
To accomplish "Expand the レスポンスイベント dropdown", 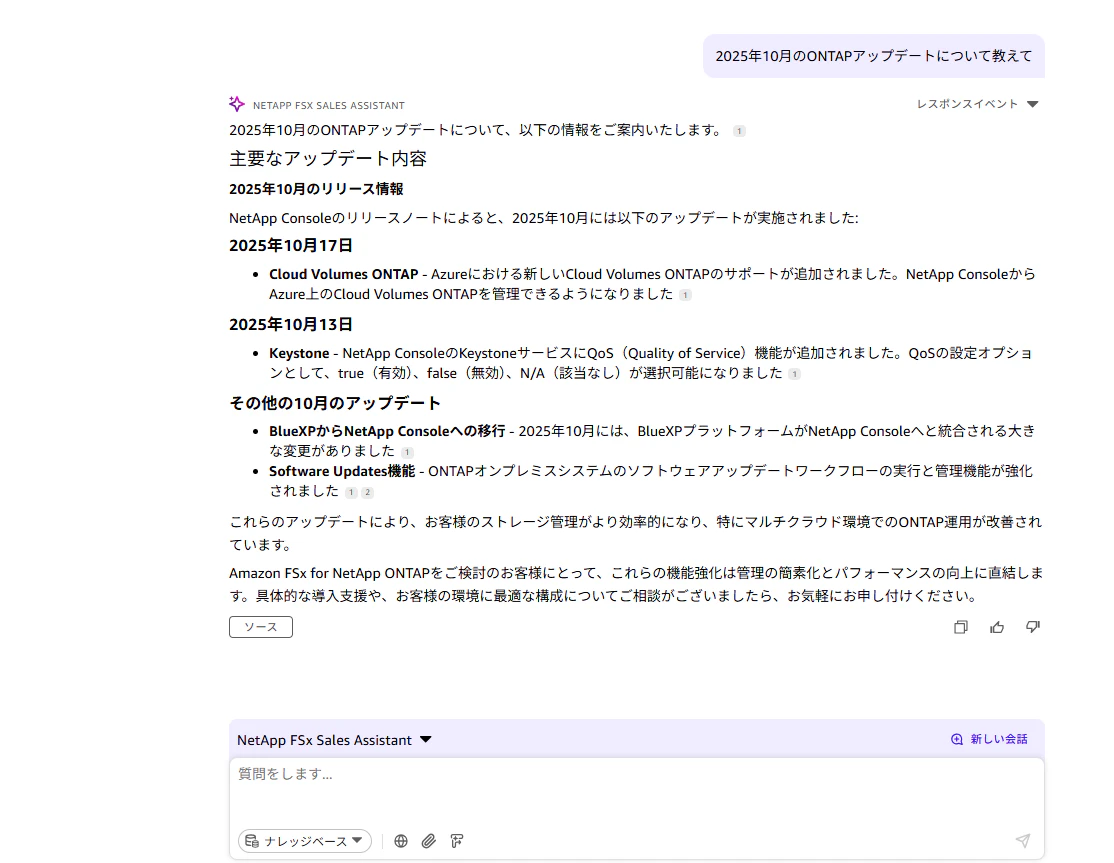I will pos(978,104).
